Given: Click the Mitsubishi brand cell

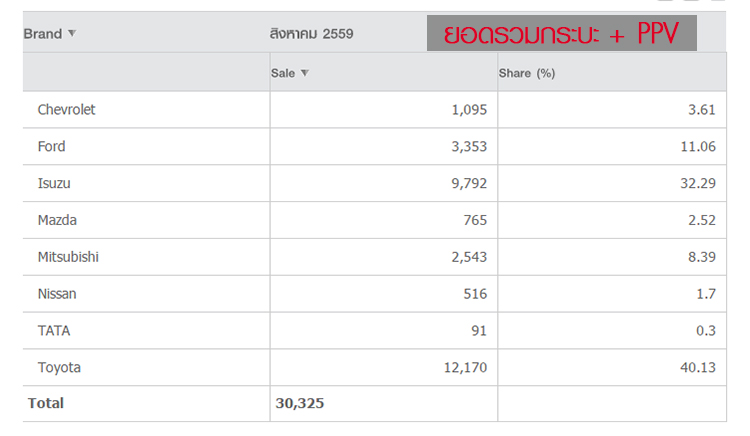Looking at the screenshot, I should [x=68, y=257].
